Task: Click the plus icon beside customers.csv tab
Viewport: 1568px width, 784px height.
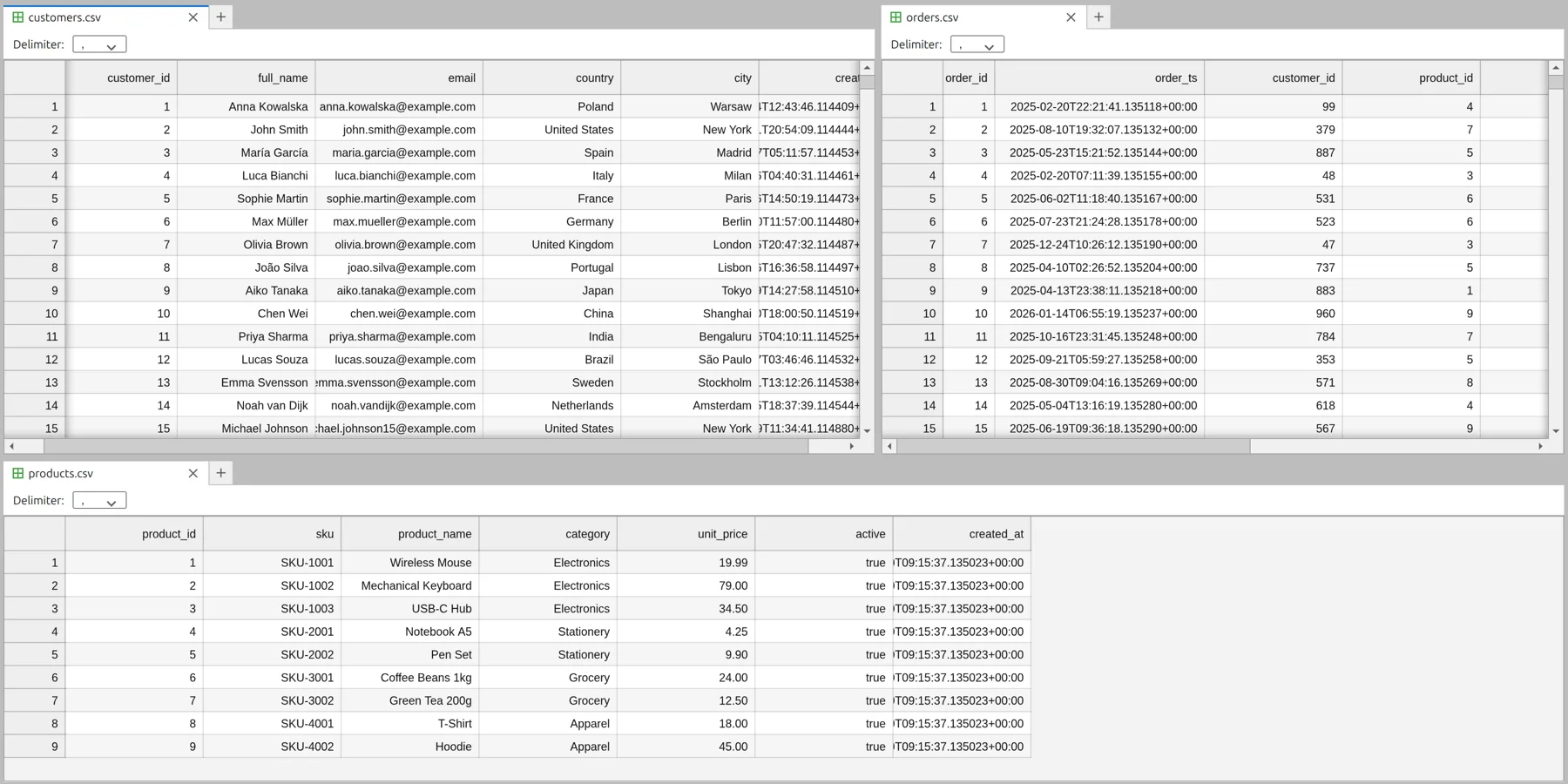Action: click(220, 17)
